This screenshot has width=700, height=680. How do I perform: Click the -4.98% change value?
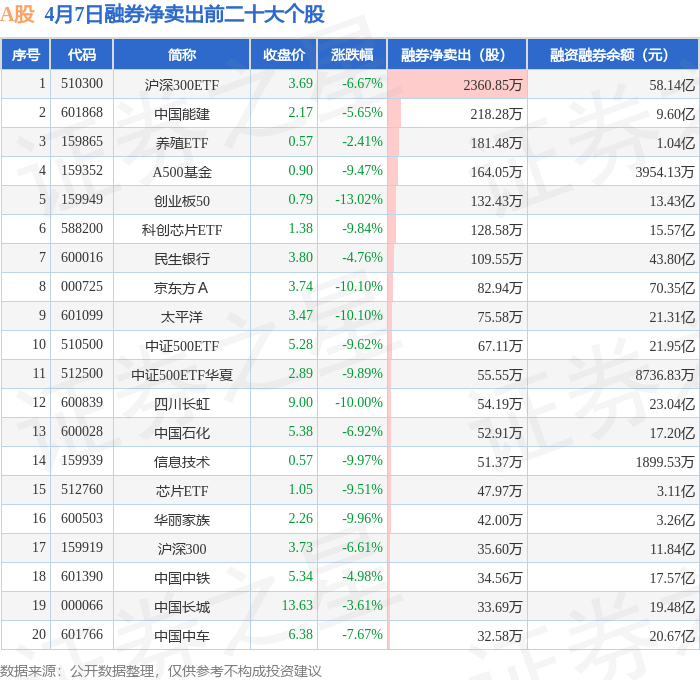[362, 576]
